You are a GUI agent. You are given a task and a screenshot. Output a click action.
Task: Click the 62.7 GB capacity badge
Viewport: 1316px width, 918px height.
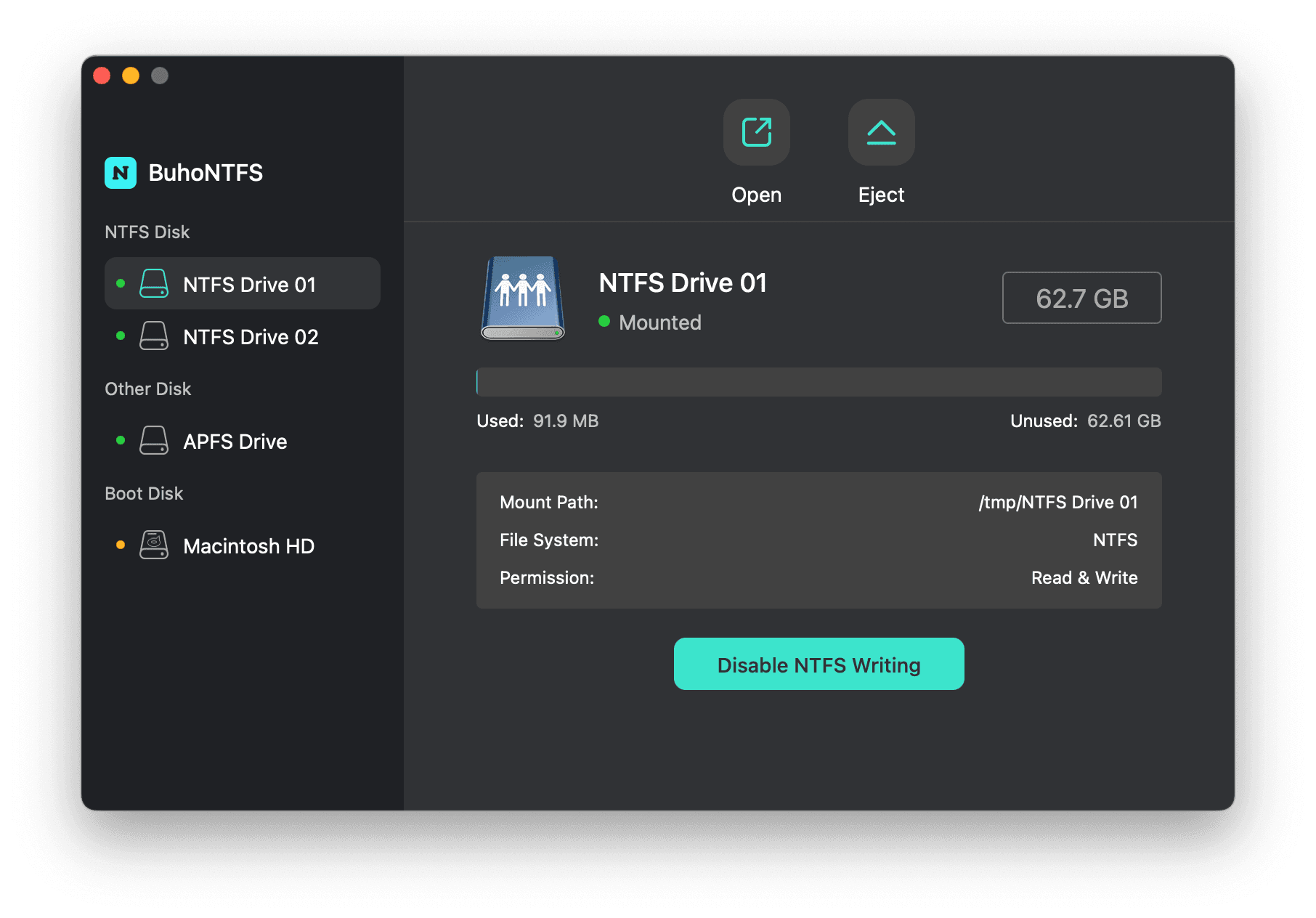tap(1081, 298)
